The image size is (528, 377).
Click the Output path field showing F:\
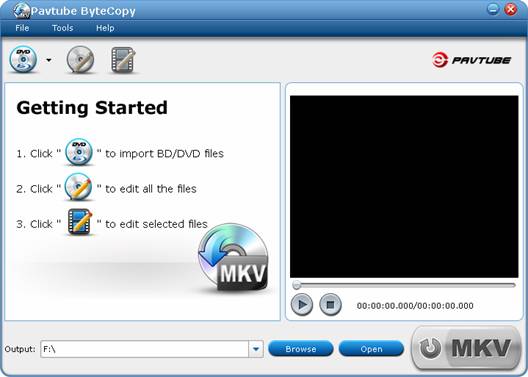pyautogui.click(x=144, y=349)
